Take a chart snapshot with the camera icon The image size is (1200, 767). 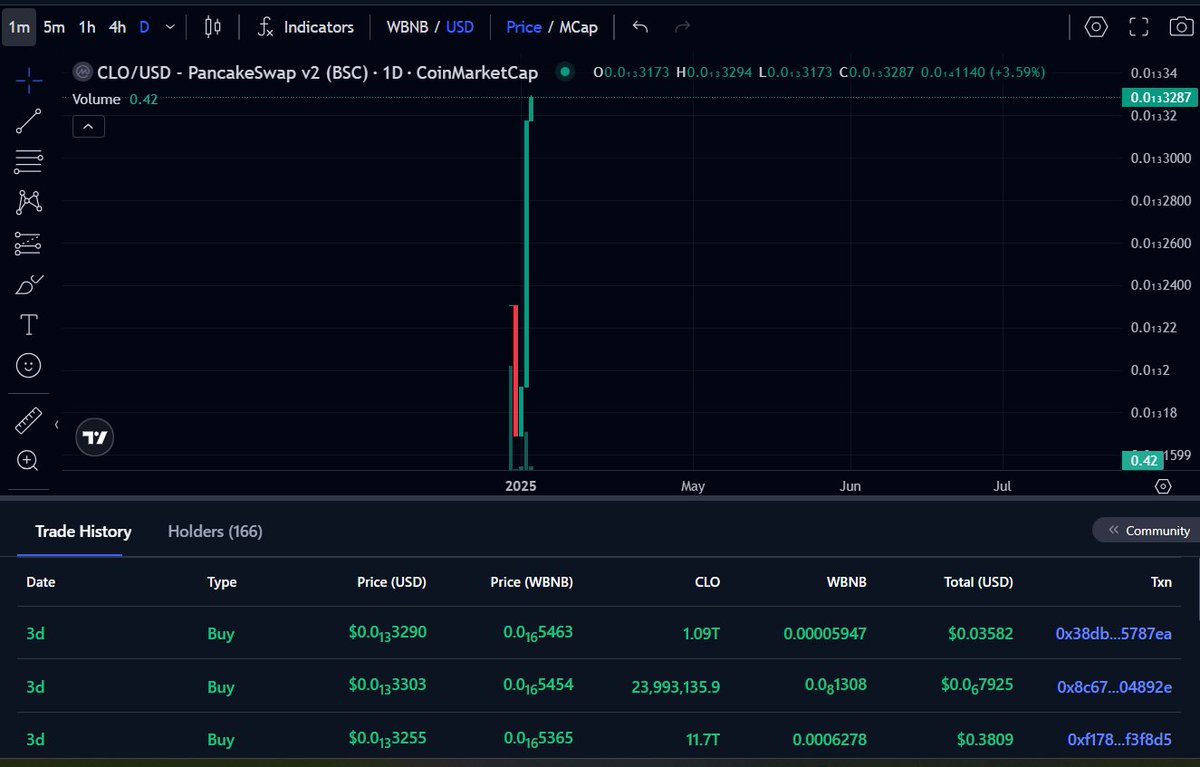pos(1182,27)
